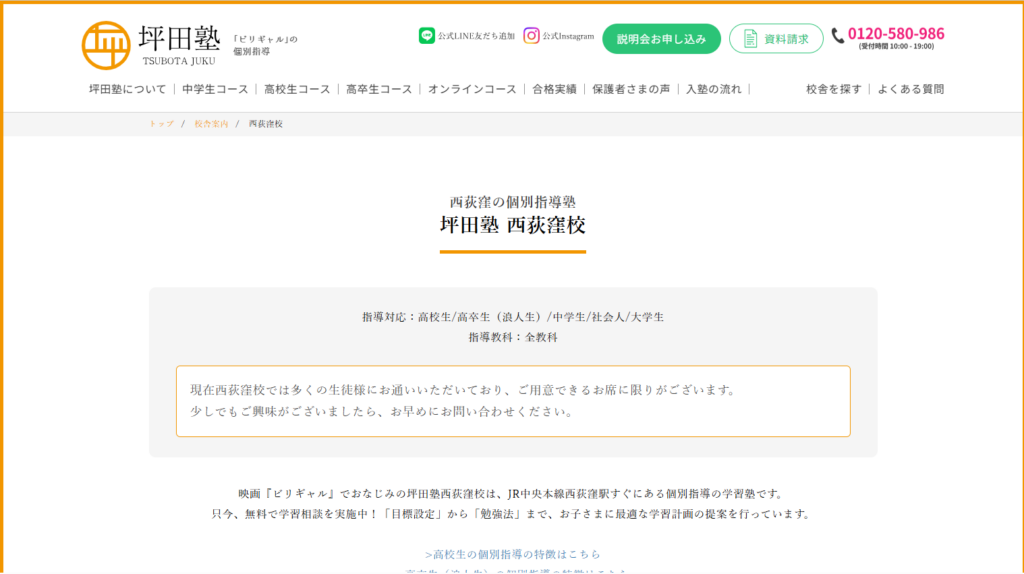Select 高校生コース in navigation

click(297, 89)
